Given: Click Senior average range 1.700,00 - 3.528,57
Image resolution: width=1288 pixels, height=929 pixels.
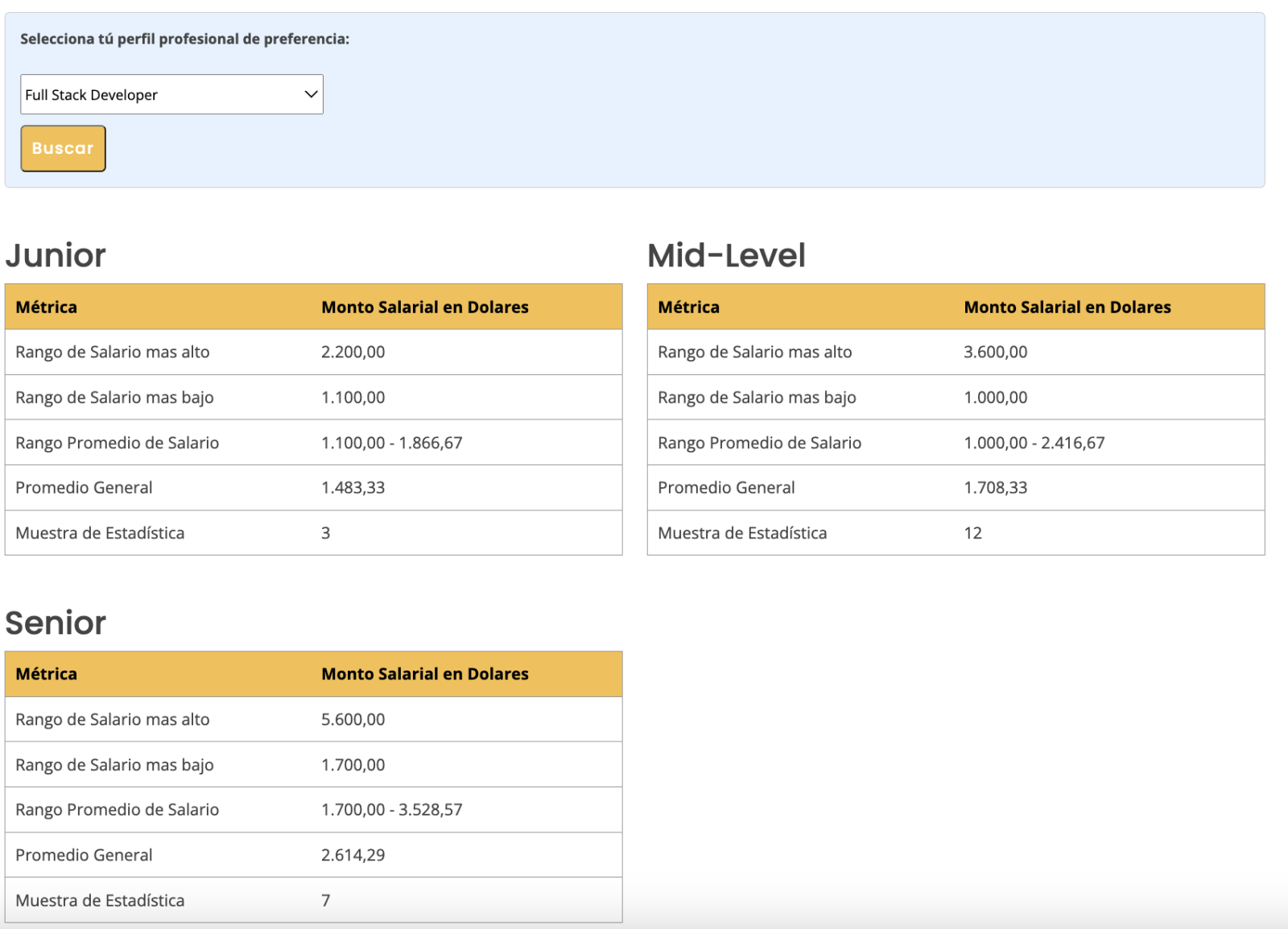Looking at the screenshot, I should 392,810.
